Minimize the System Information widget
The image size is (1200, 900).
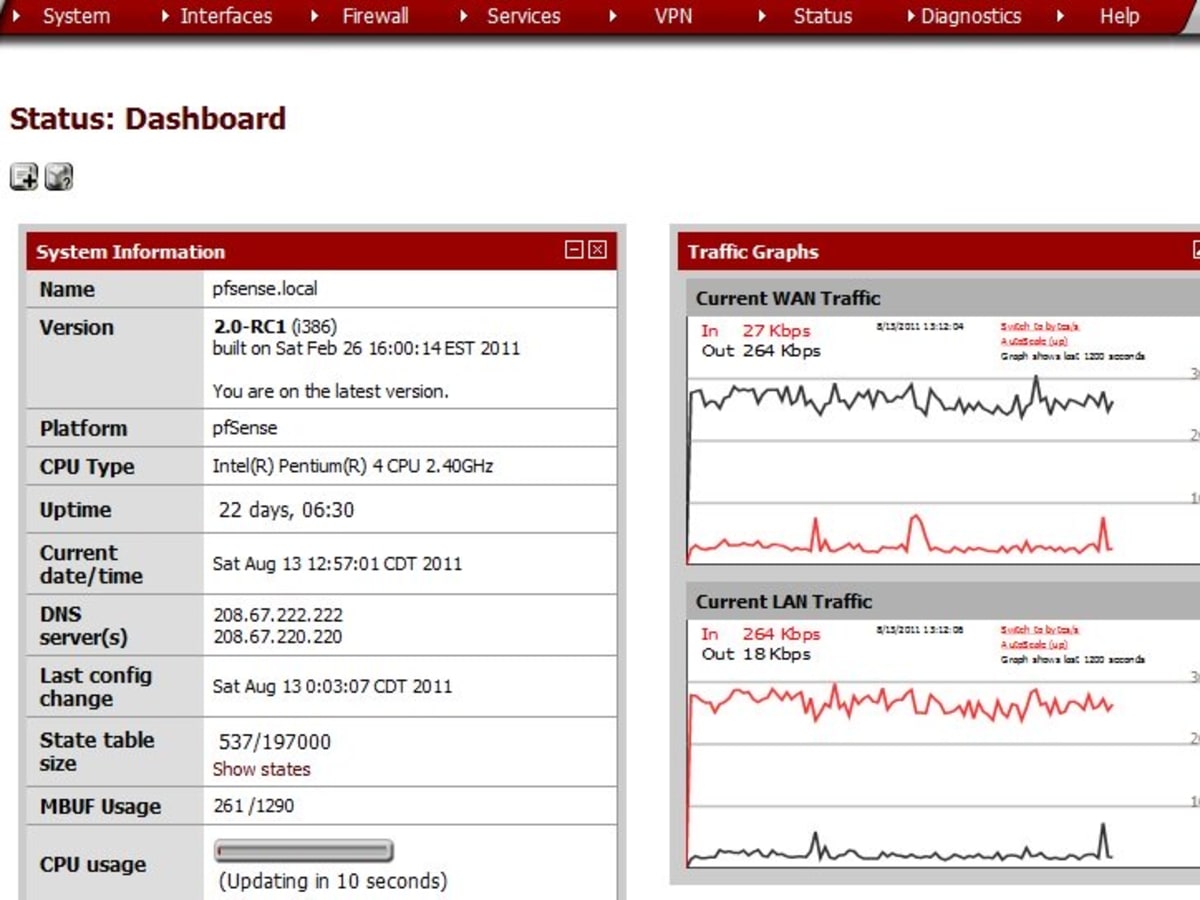[574, 250]
